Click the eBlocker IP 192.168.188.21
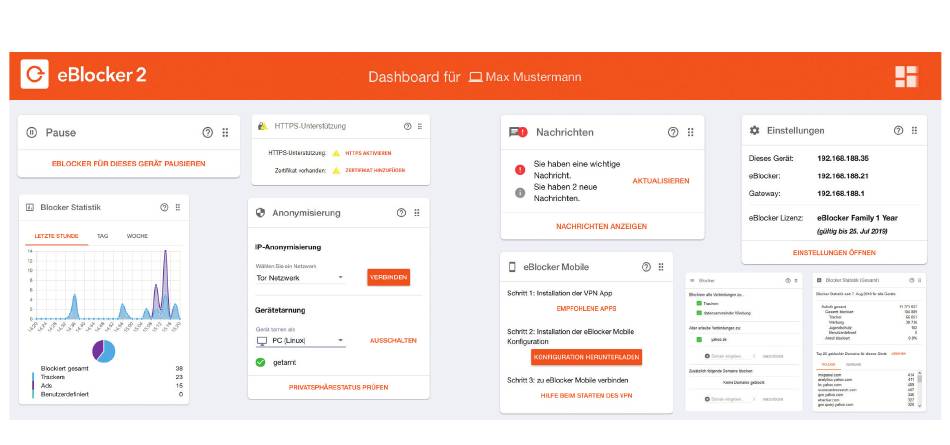This screenshot has width=950, height=445. [x=843, y=176]
